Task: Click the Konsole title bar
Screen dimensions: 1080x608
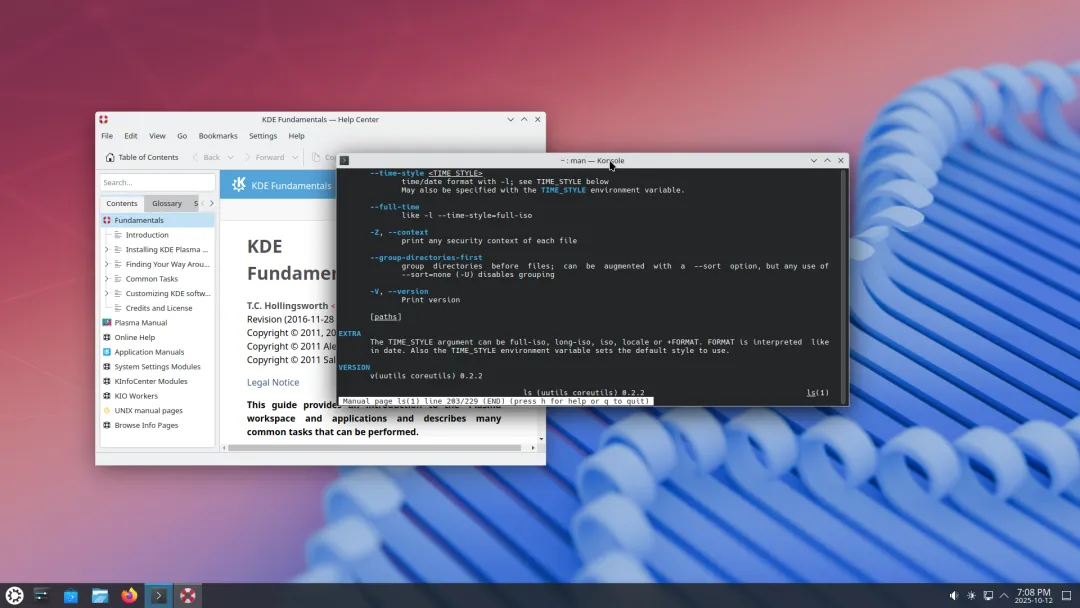Action: [x=592, y=160]
